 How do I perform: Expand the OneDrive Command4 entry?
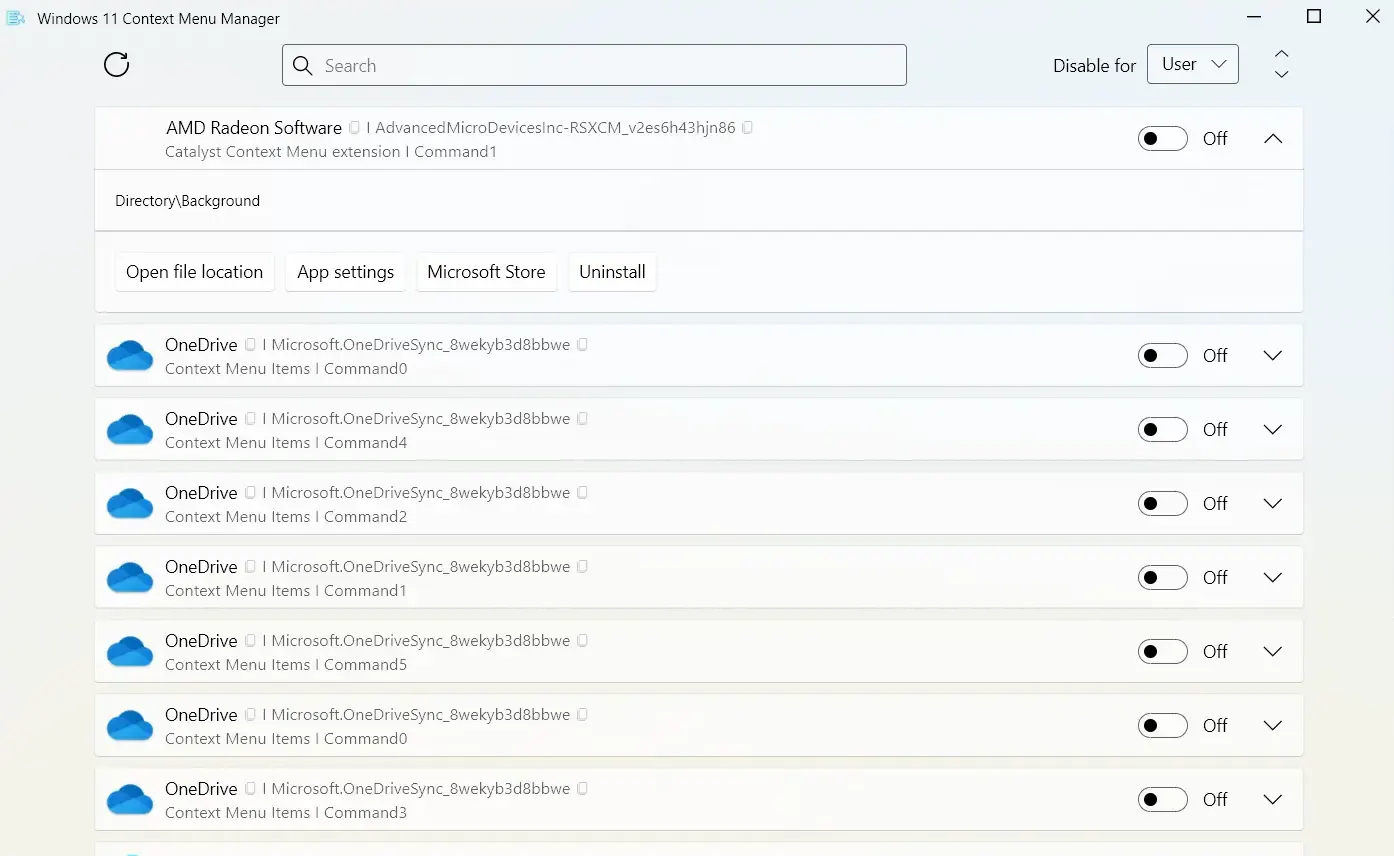coord(1272,430)
